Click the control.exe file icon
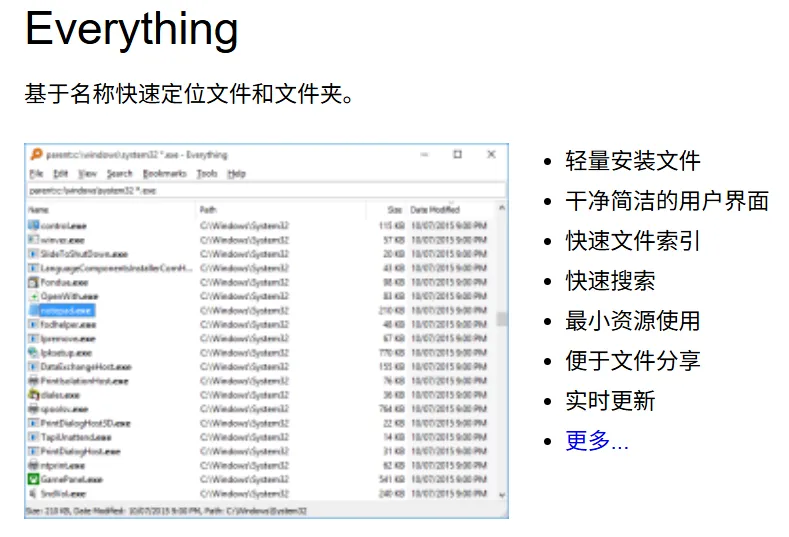The width and height of the screenshot is (789, 537). pos(33,225)
